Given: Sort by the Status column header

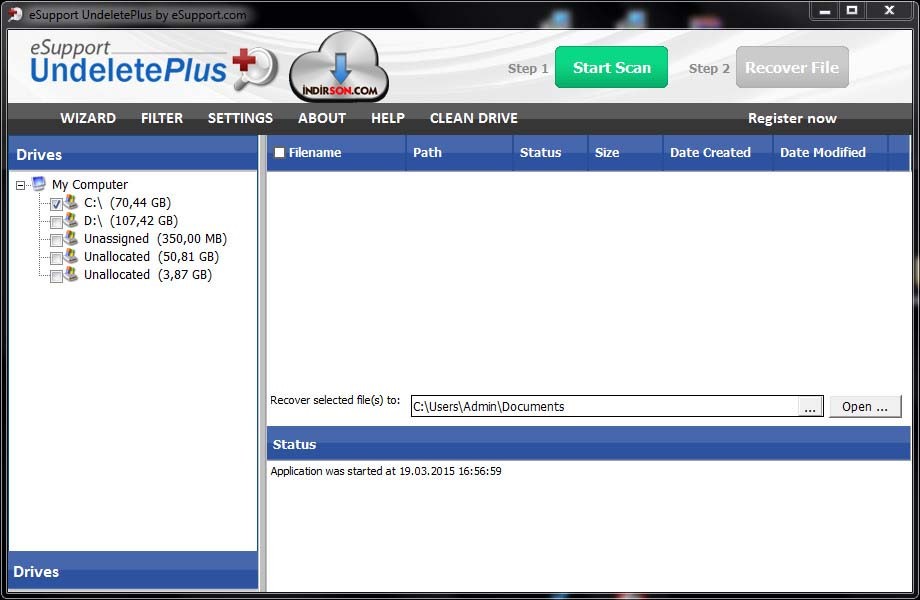Looking at the screenshot, I should [550, 152].
